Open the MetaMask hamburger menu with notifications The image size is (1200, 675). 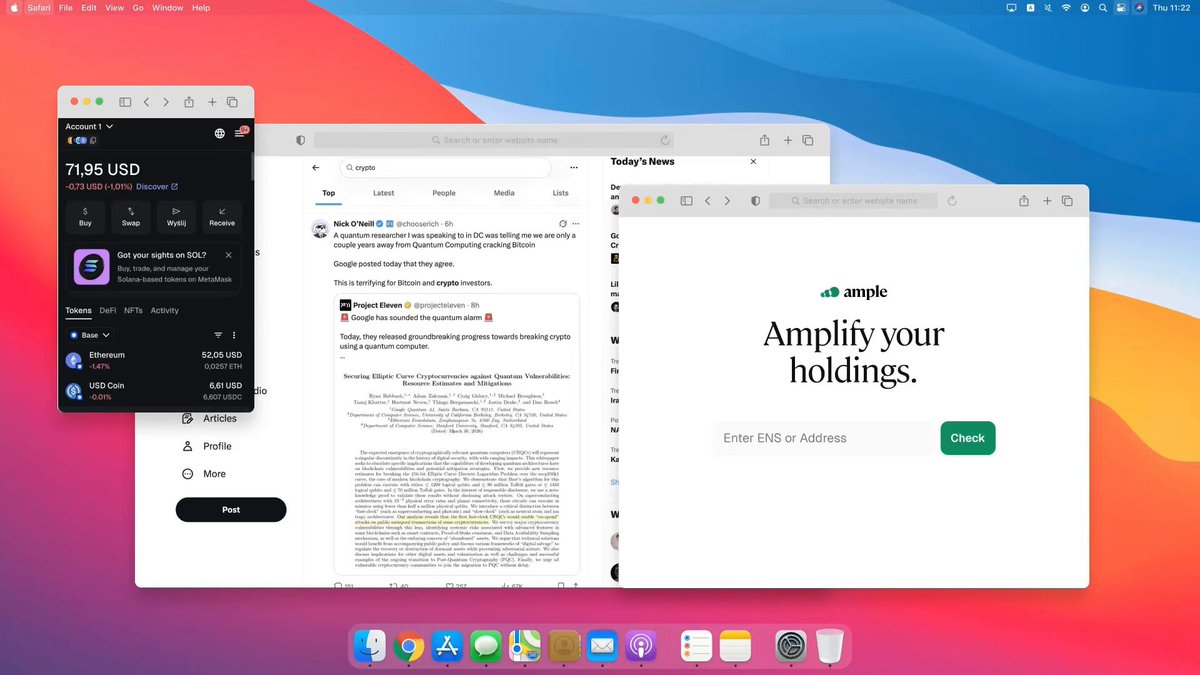pos(241,133)
